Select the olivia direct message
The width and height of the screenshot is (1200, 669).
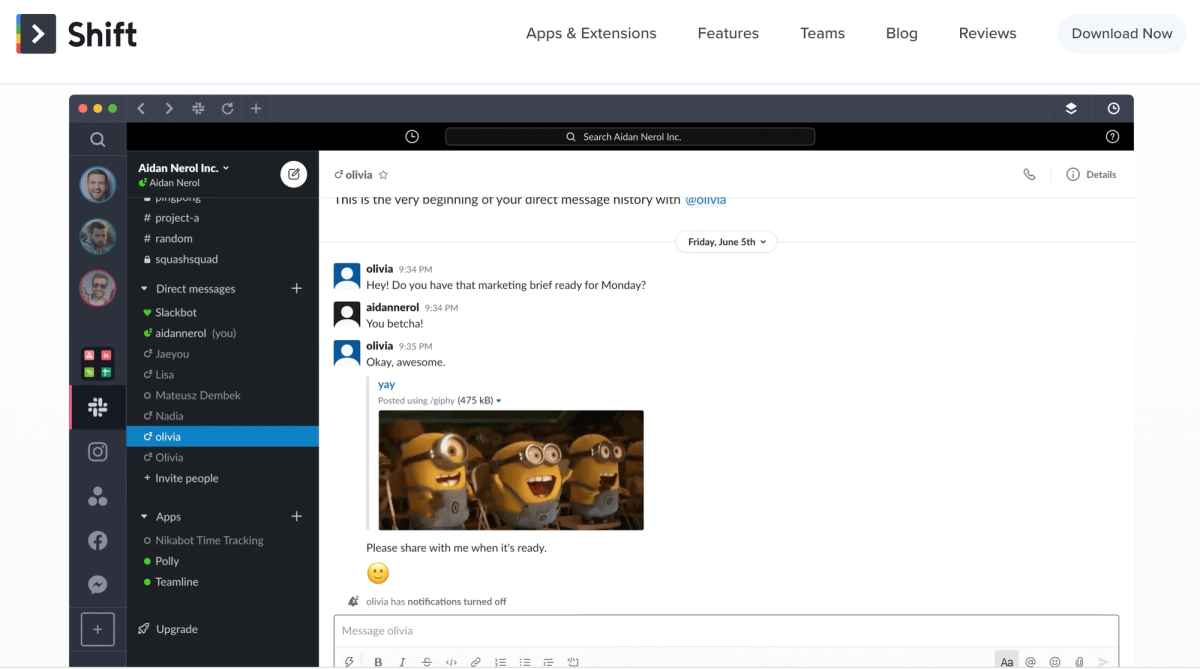[223, 437]
